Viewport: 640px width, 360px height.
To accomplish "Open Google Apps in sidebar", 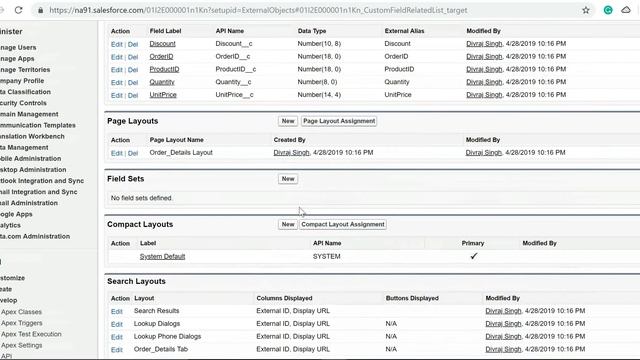I will coord(16,214).
